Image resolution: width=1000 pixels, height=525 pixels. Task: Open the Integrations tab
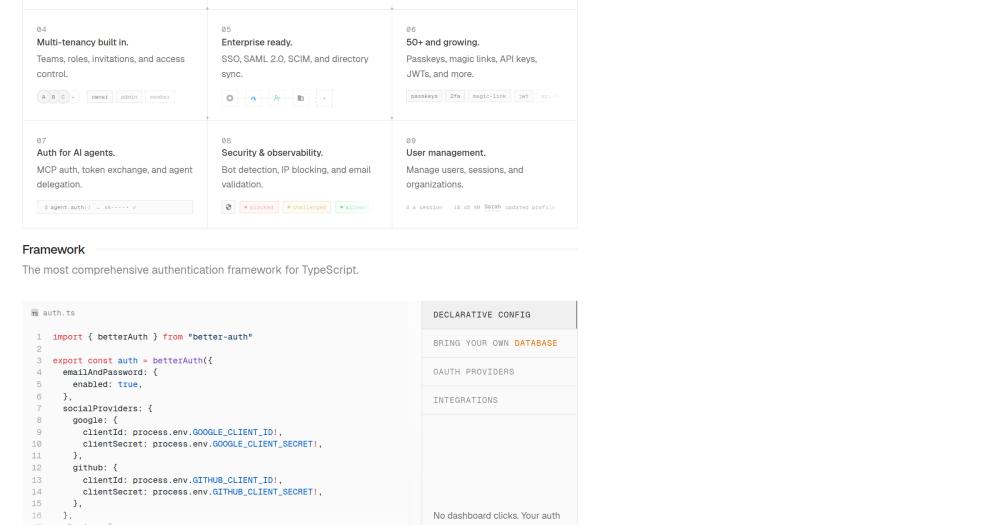click(x=499, y=401)
